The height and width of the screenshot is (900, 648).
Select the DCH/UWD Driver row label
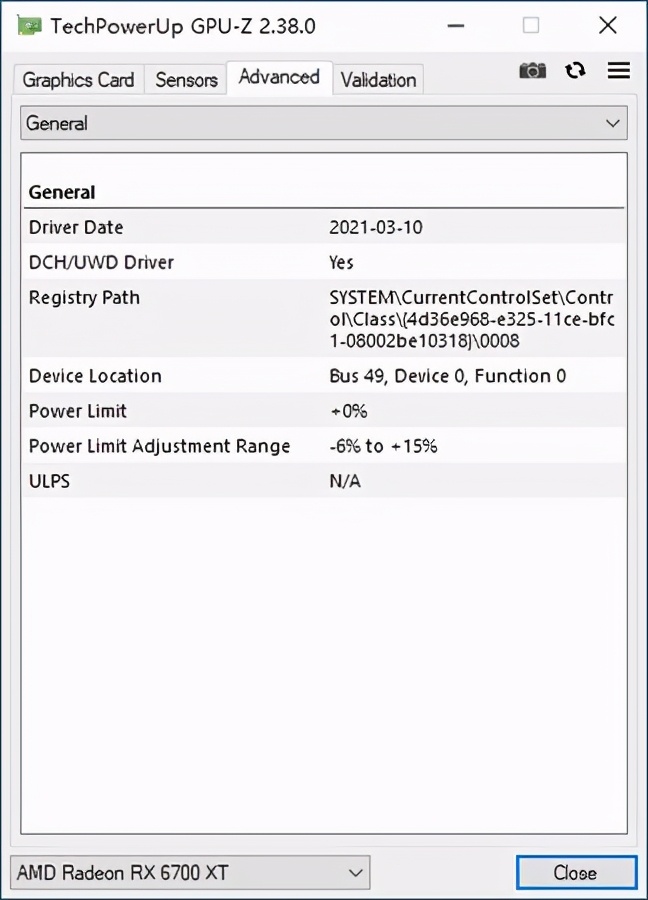[x=101, y=262]
